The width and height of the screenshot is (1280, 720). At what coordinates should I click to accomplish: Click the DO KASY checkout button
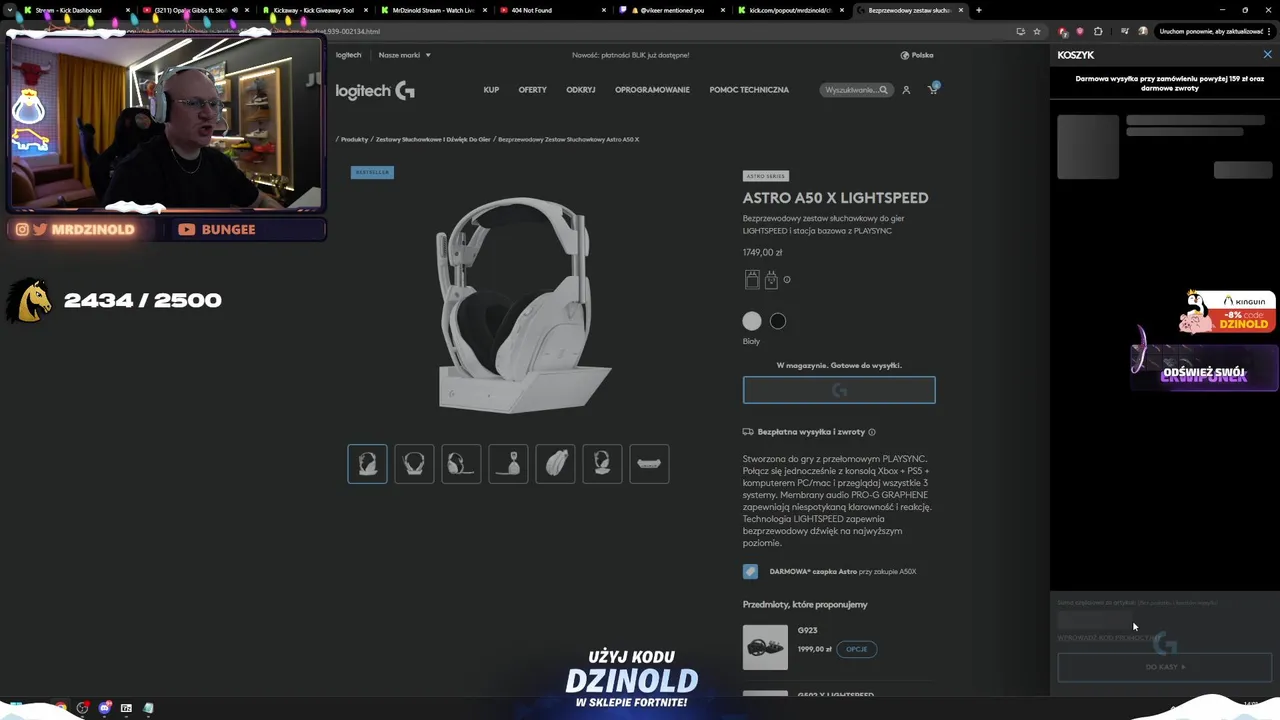point(1164,667)
